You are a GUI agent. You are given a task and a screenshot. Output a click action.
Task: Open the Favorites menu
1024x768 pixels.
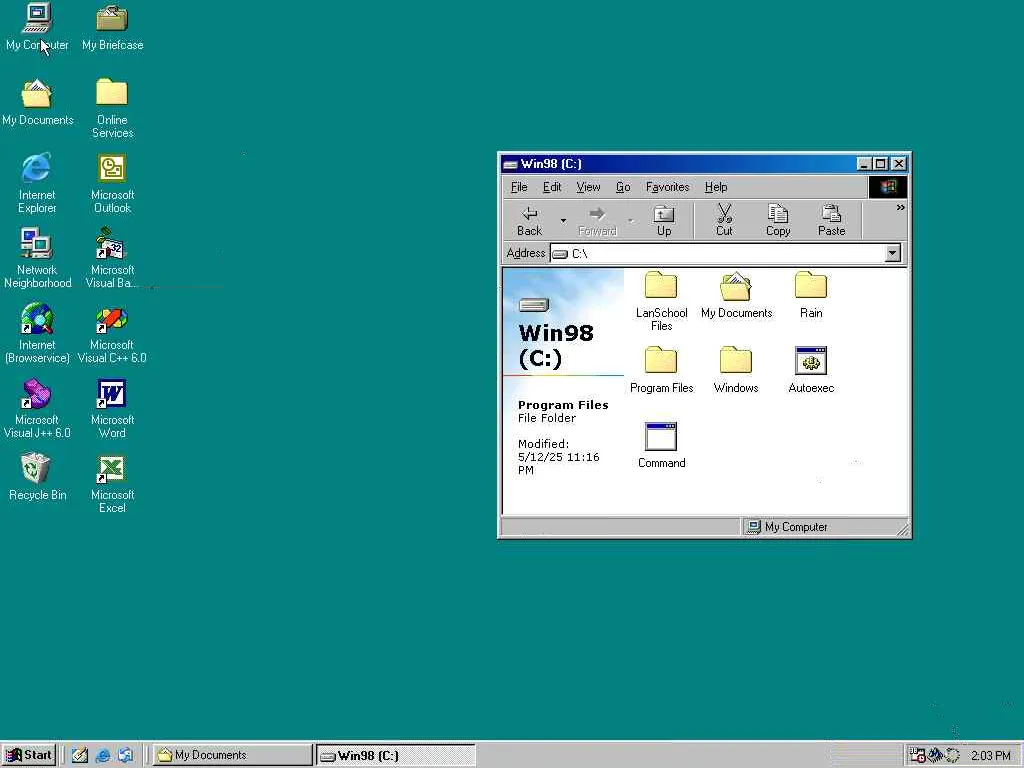[667, 187]
